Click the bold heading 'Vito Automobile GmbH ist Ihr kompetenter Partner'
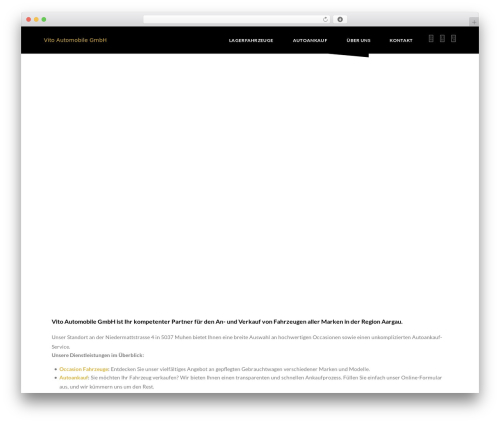The width and height of the screenshot is (500, 423). pos(227,322)
